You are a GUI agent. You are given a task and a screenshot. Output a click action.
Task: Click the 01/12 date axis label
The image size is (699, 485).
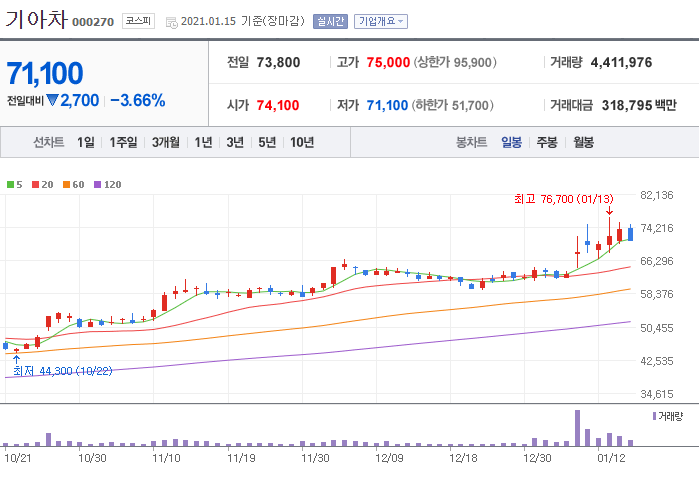(611, 458)
